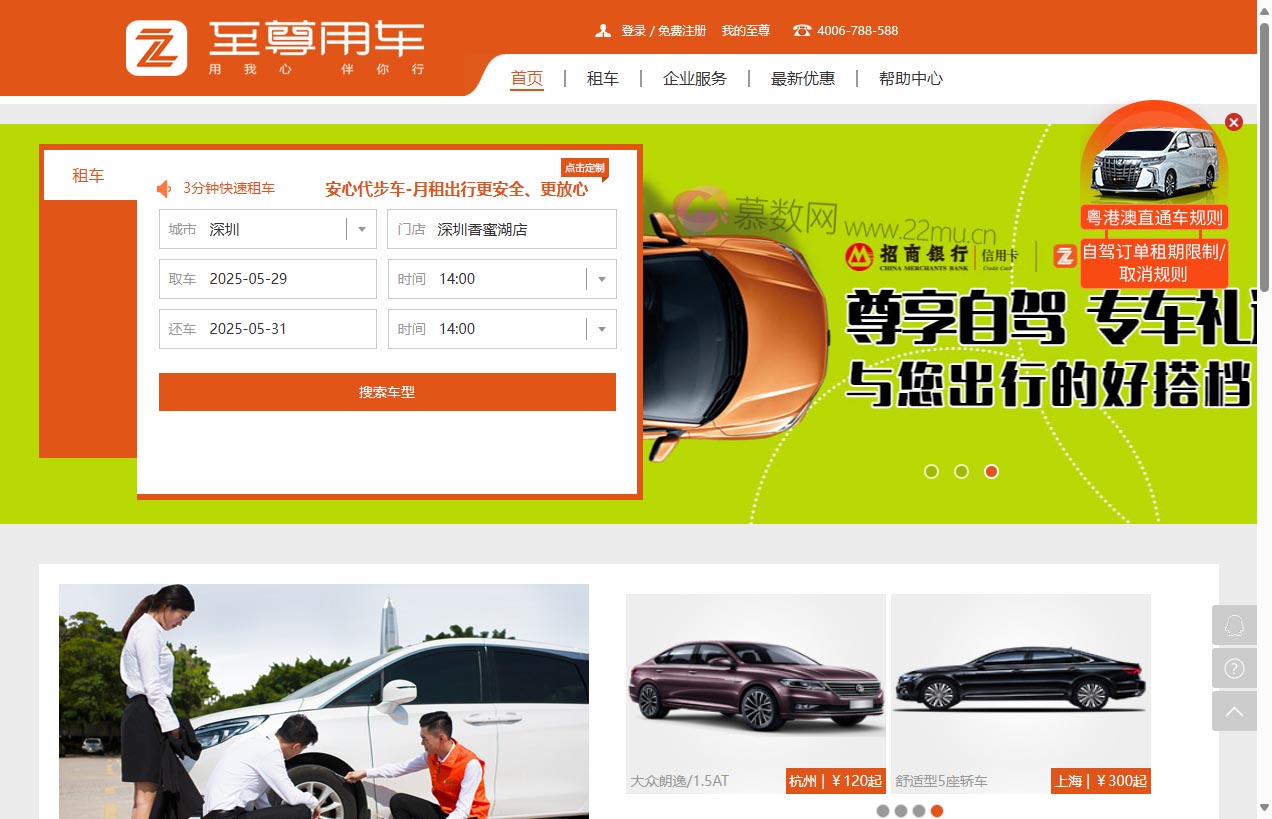
Task: Click the 搜索车型 search button
Action: (x=387, y=391)
